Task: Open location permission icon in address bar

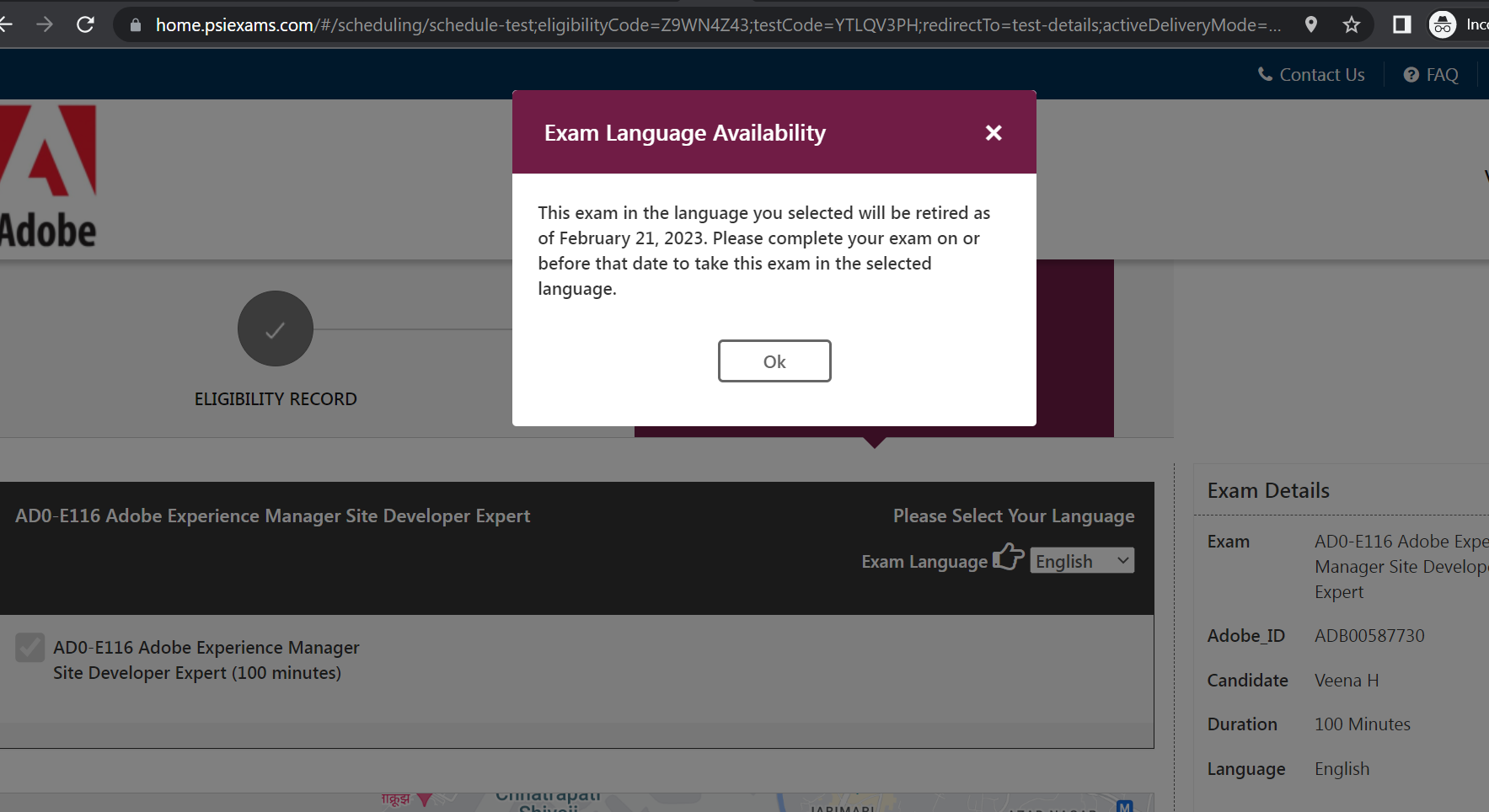Action: [1310, 24]
